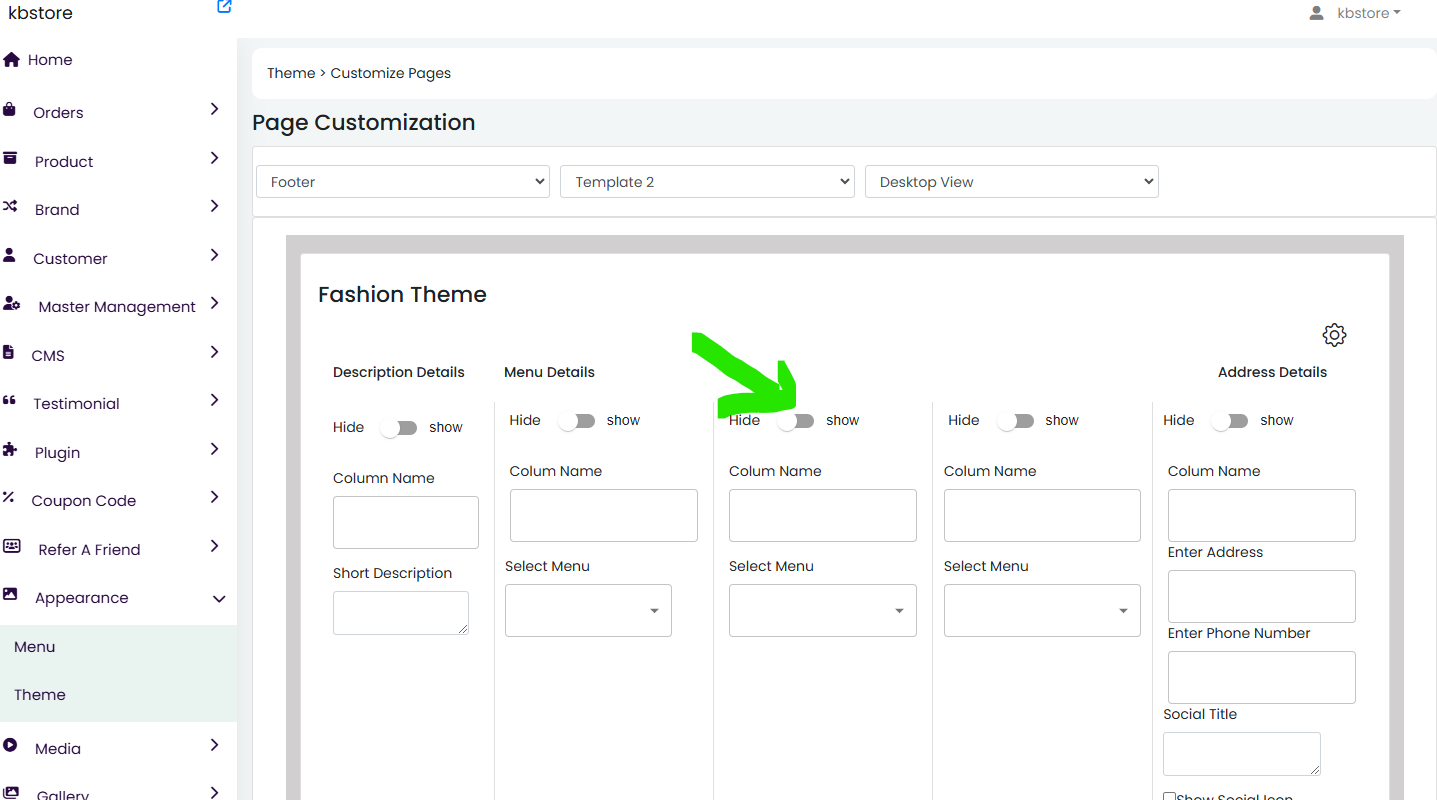Screen dimensions: 1437x800
Task: Collapse the Appearance submenu chevron
Action: pos(219,599)
